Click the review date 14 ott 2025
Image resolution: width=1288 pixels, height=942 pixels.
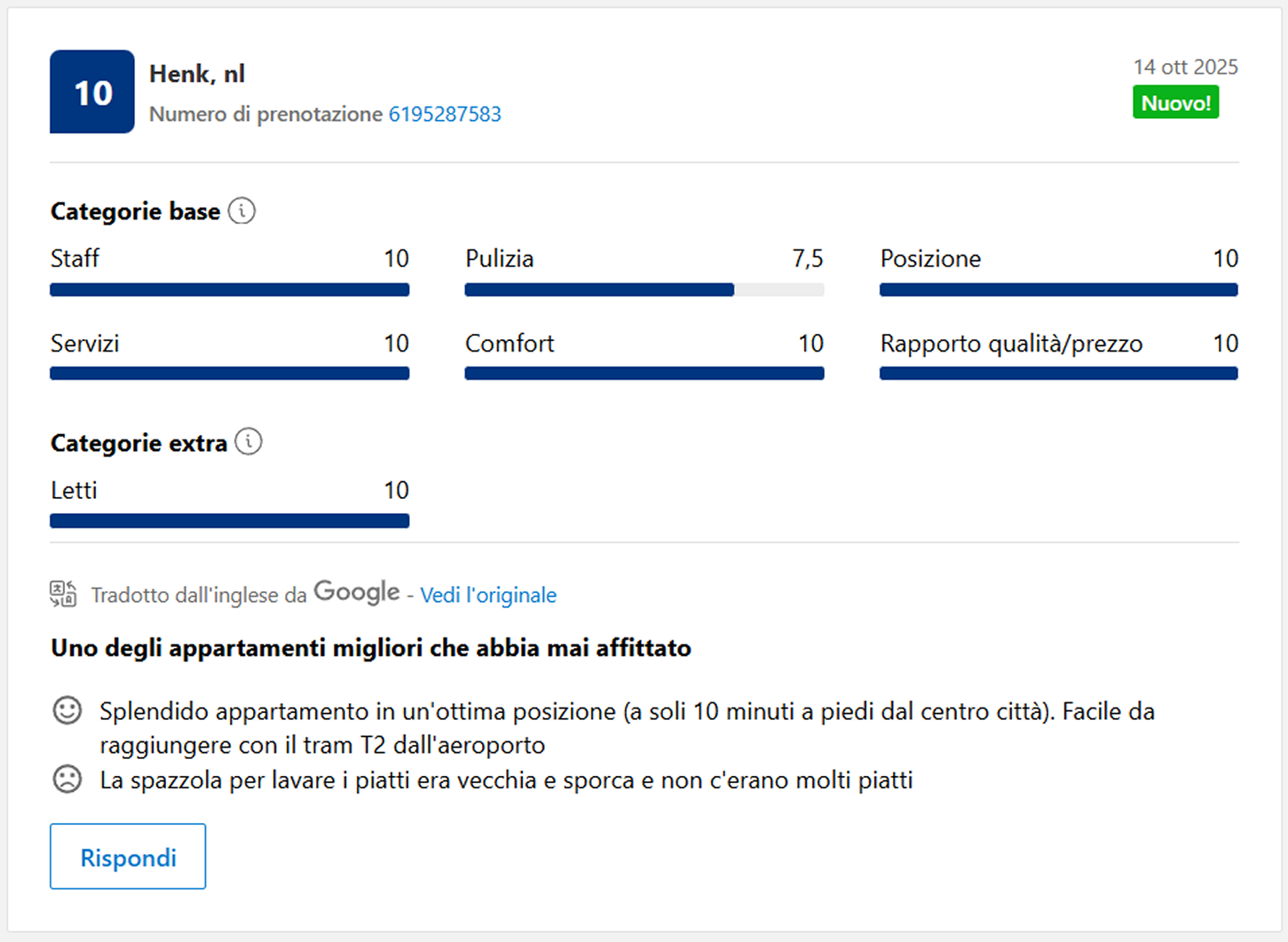click(1185, 67)
